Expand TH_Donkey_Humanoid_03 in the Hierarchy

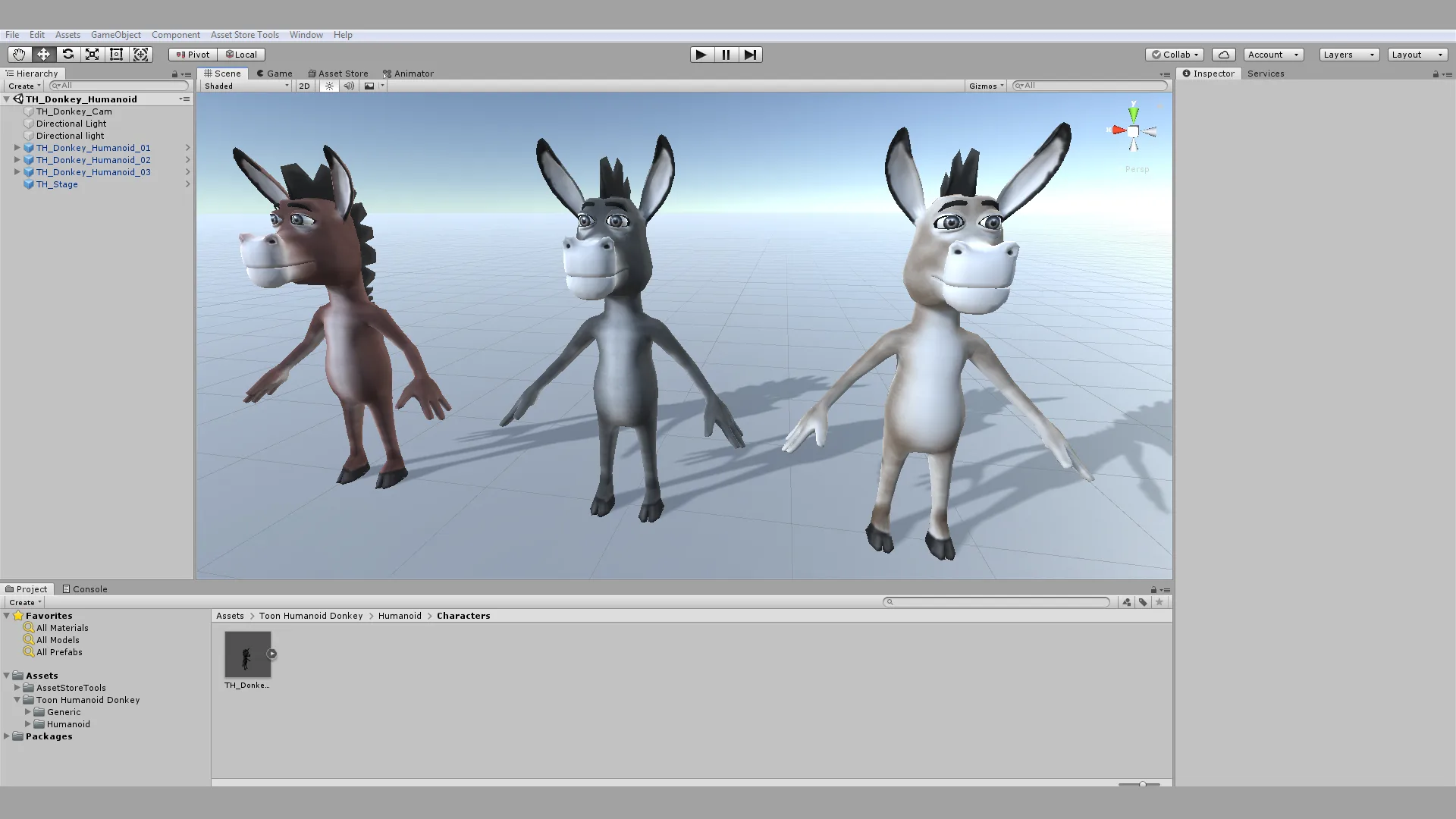[17, 172]
